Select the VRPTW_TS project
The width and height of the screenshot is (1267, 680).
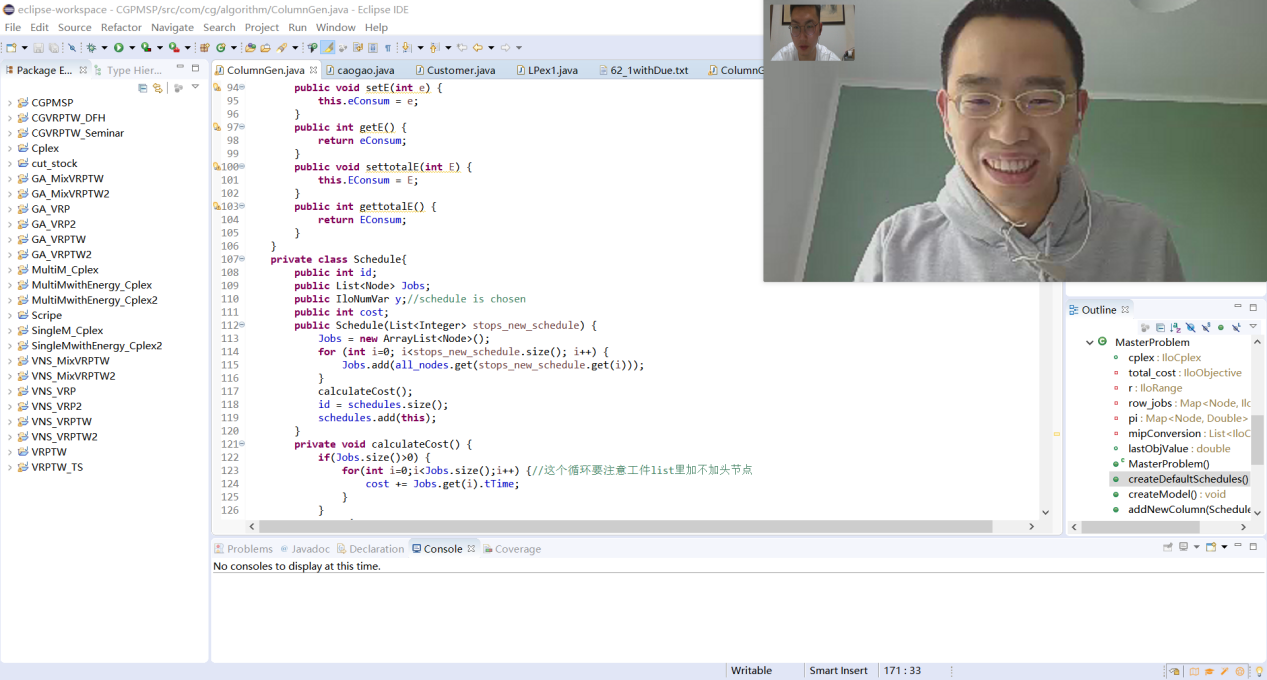57,468
